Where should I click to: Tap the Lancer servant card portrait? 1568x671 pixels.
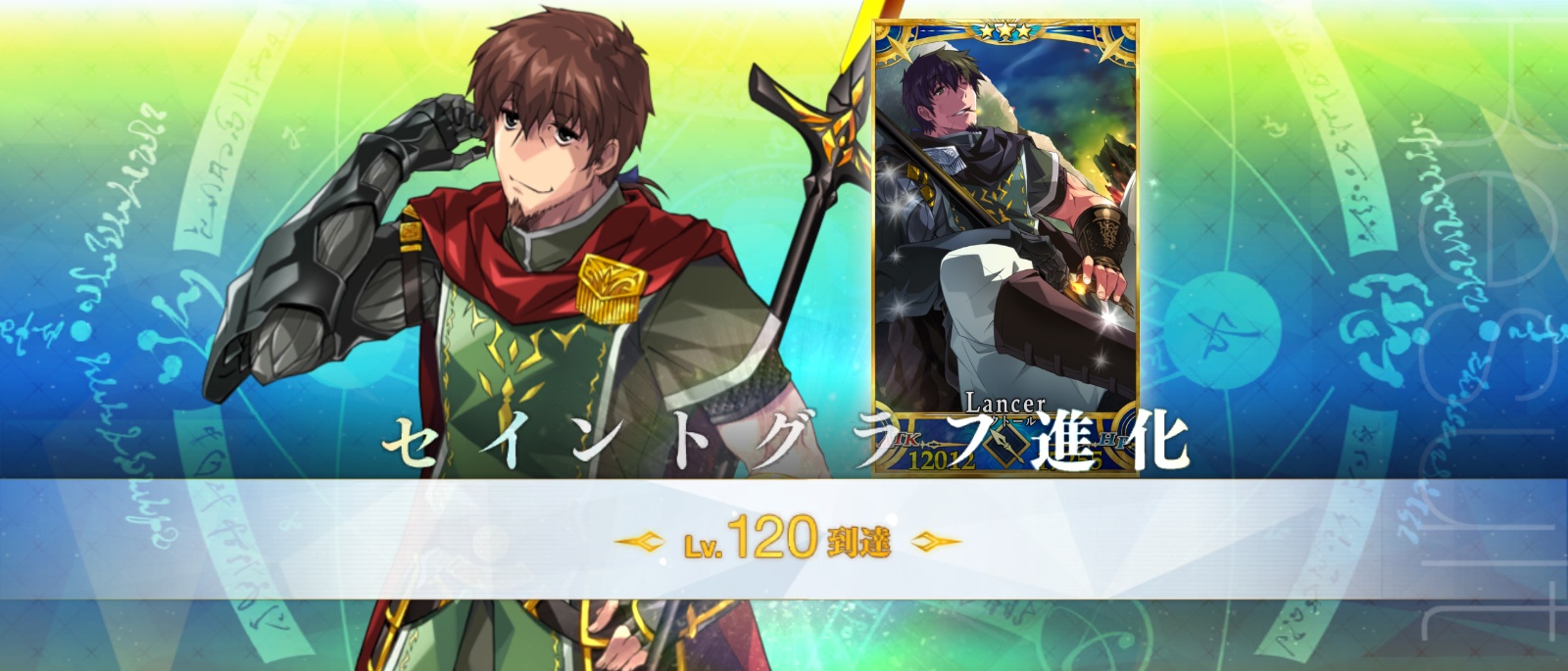(1005, 247)
